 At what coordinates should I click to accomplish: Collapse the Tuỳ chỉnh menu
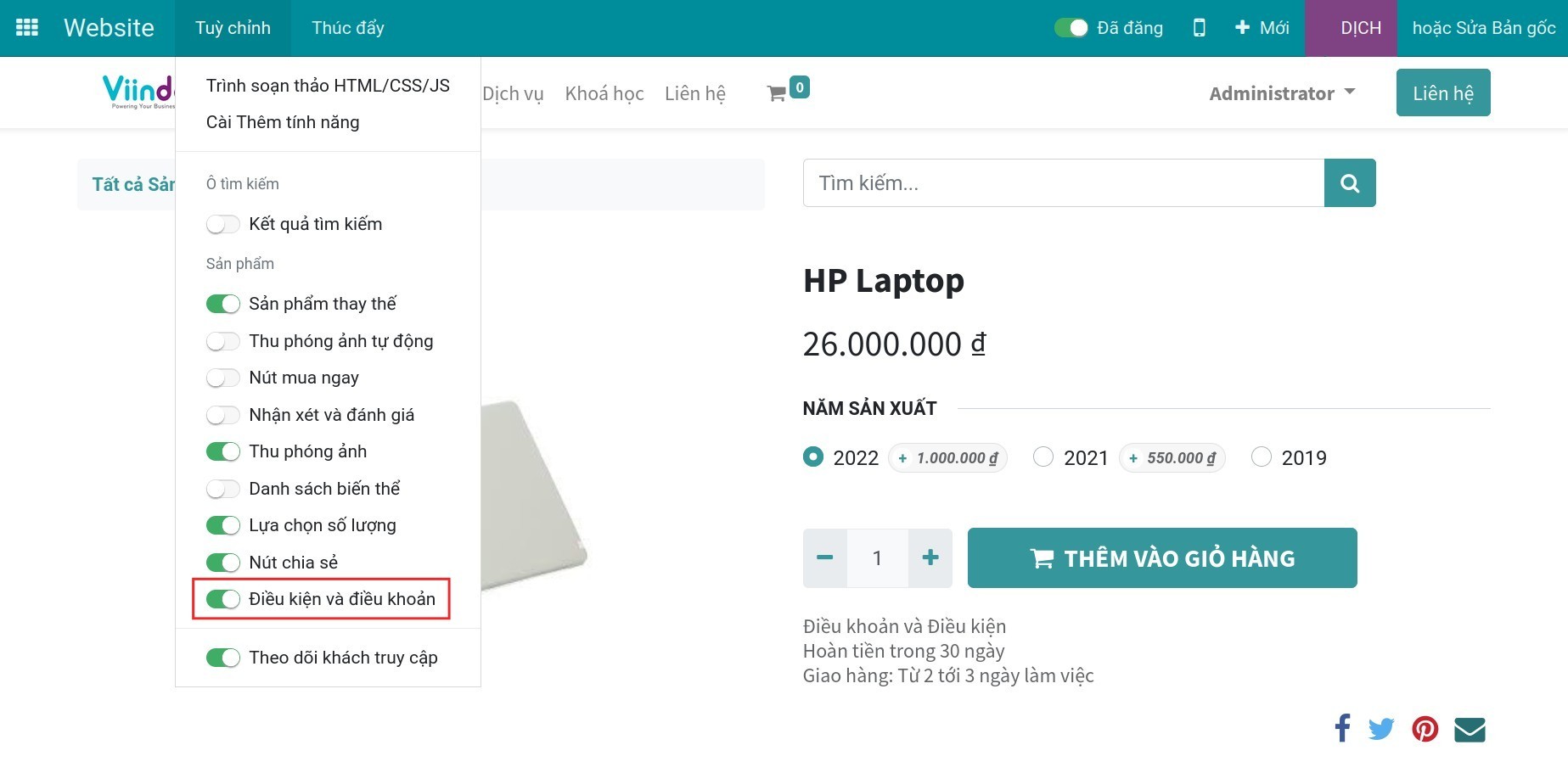pos(233,28)
